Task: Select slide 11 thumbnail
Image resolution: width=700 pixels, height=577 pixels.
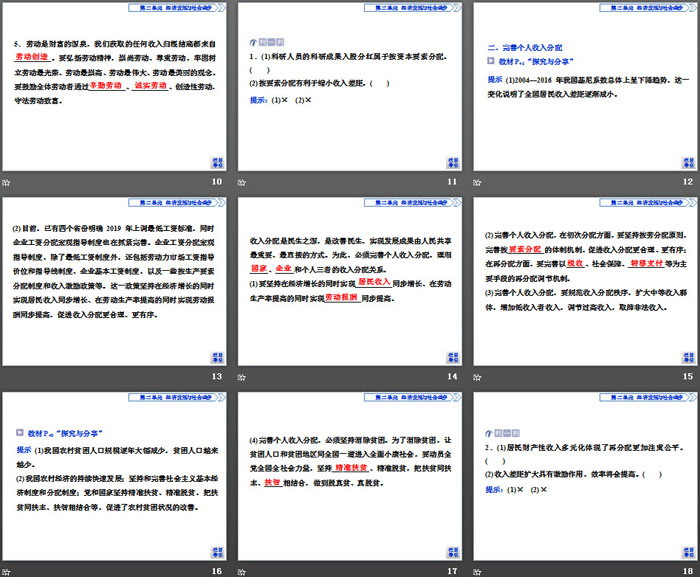Action: click(x=350, y=87)
